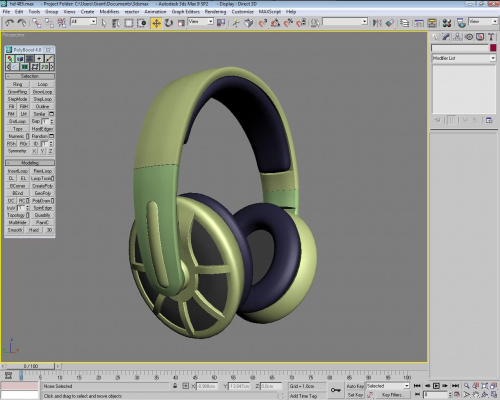Expand the selection filter All dropdown
The image size is (500, 400).
[83, 22]
